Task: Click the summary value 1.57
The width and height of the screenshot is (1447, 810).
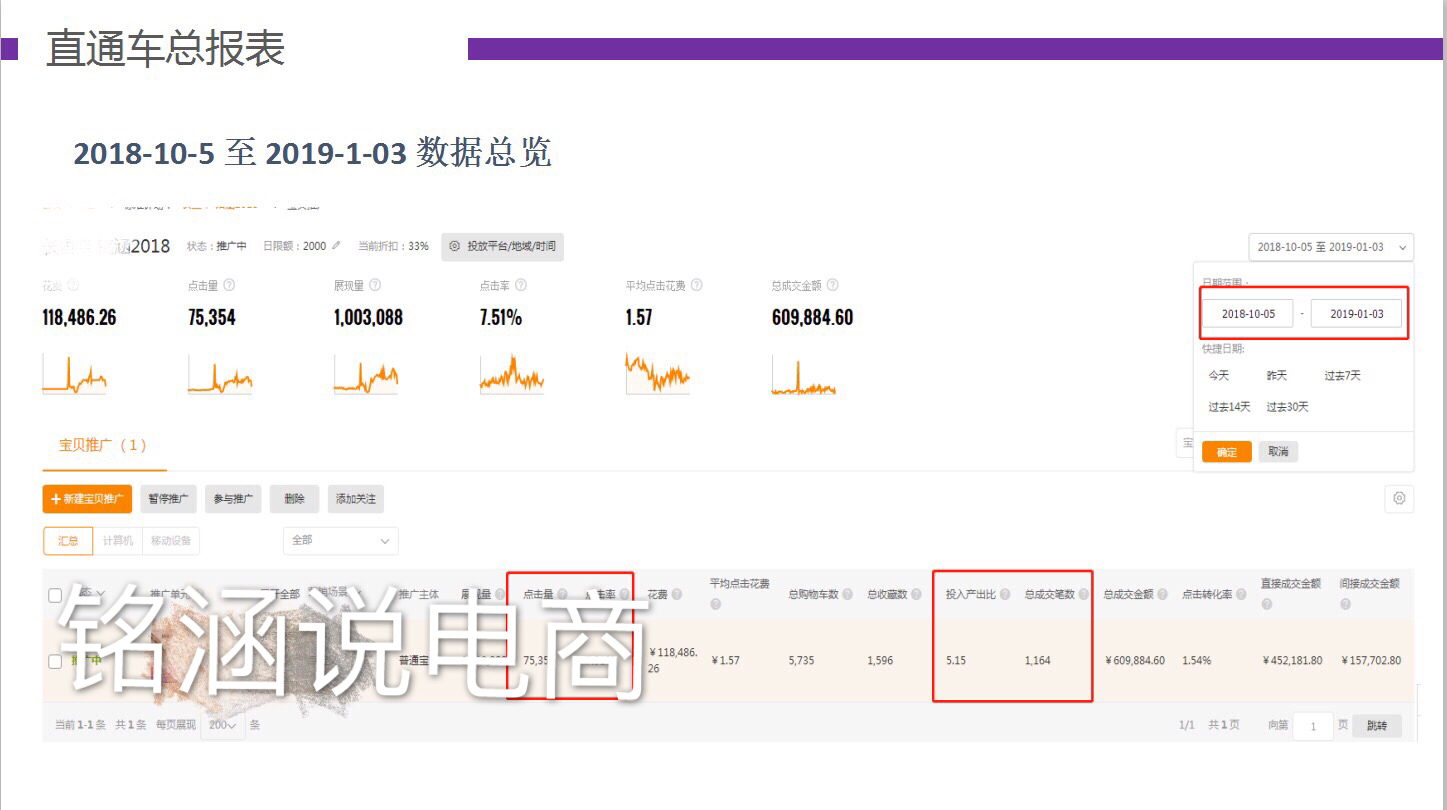Action: pos(639,318)
